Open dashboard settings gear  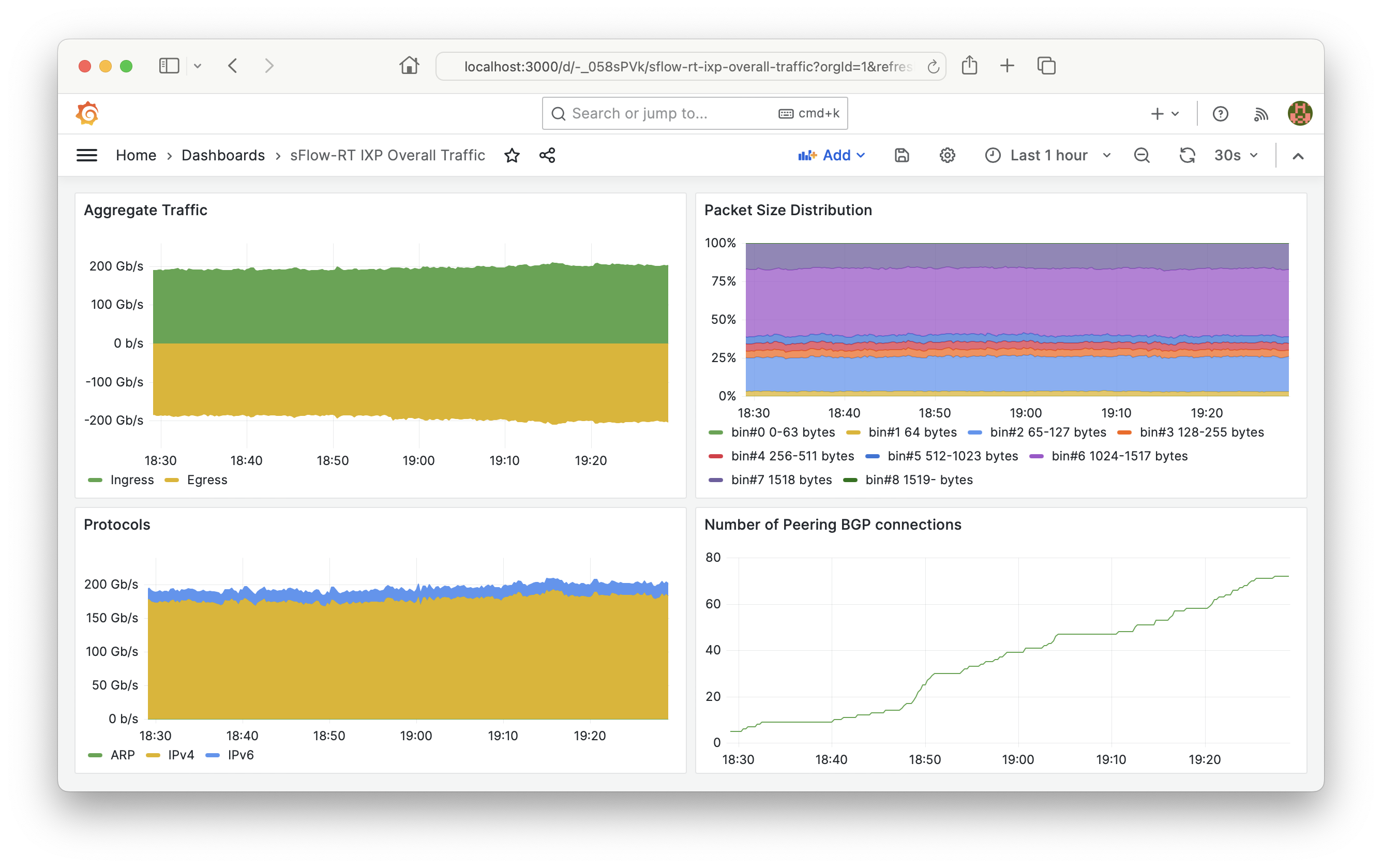[x=947, y=156]
